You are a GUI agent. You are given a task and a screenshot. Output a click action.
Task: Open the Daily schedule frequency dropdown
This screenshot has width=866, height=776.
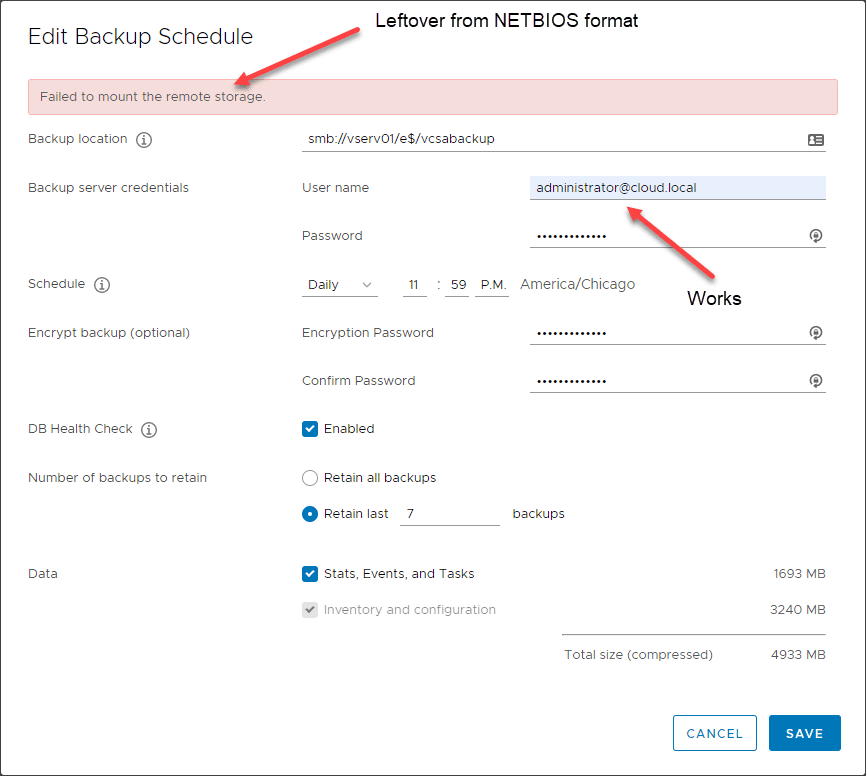[339, 284]
